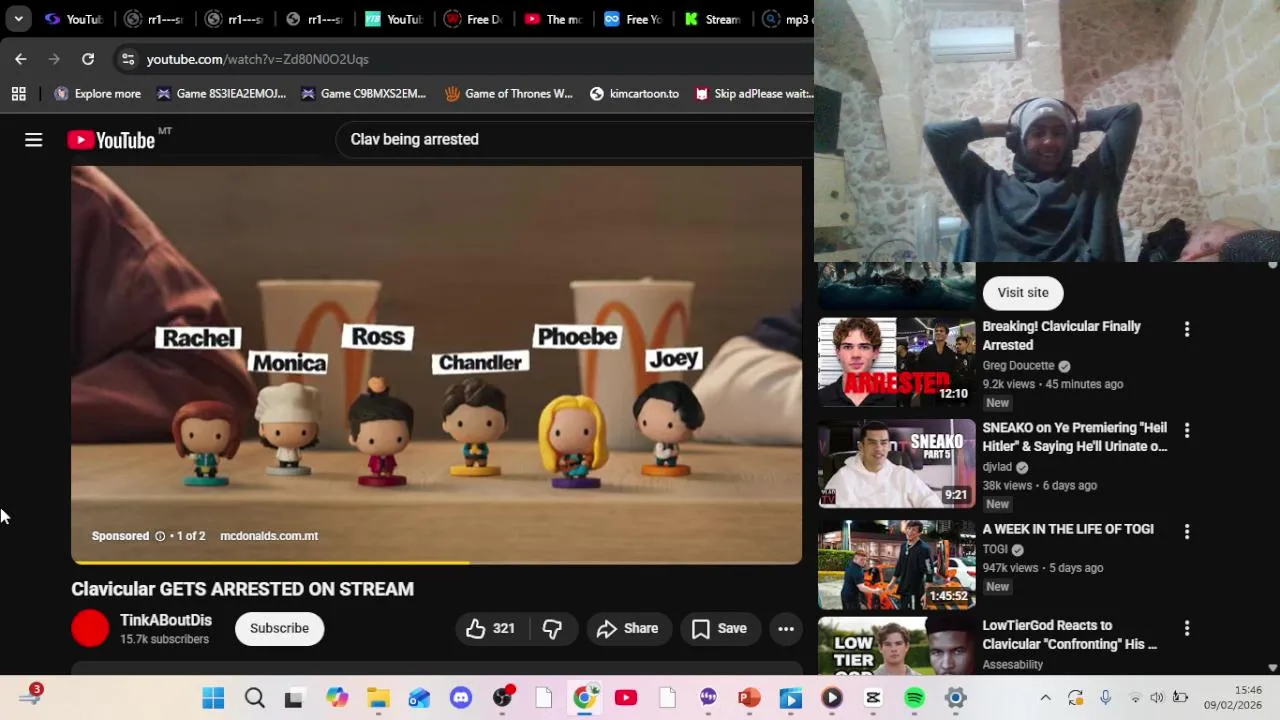The image size is (1280, 720).
Task: Open the tab search dropdown in Chrome
Action: tap(18, 19)
